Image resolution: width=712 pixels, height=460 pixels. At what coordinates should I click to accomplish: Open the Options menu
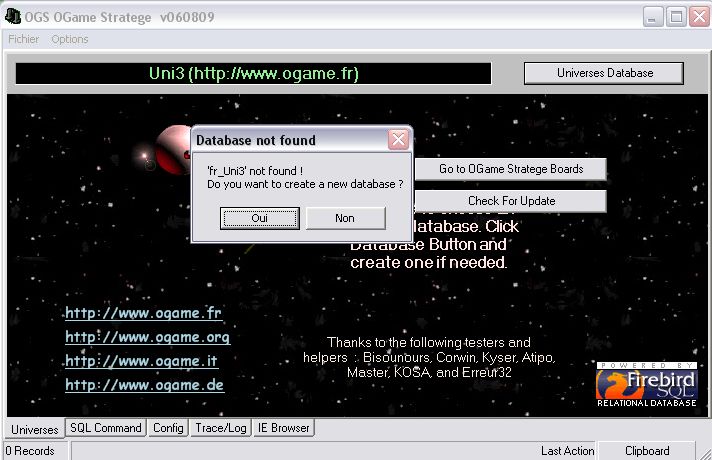tap(70, 39)
